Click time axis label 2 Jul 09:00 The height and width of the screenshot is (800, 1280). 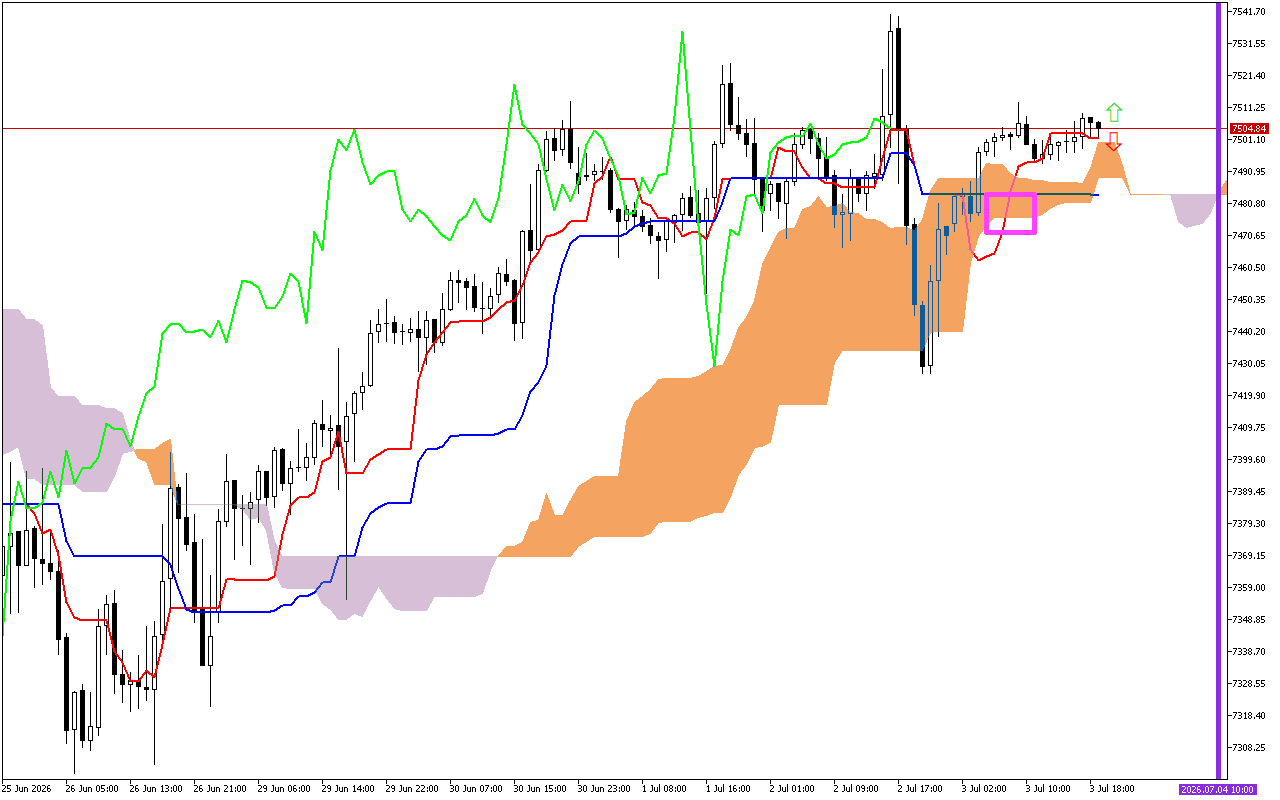click(x=856, y=789)
